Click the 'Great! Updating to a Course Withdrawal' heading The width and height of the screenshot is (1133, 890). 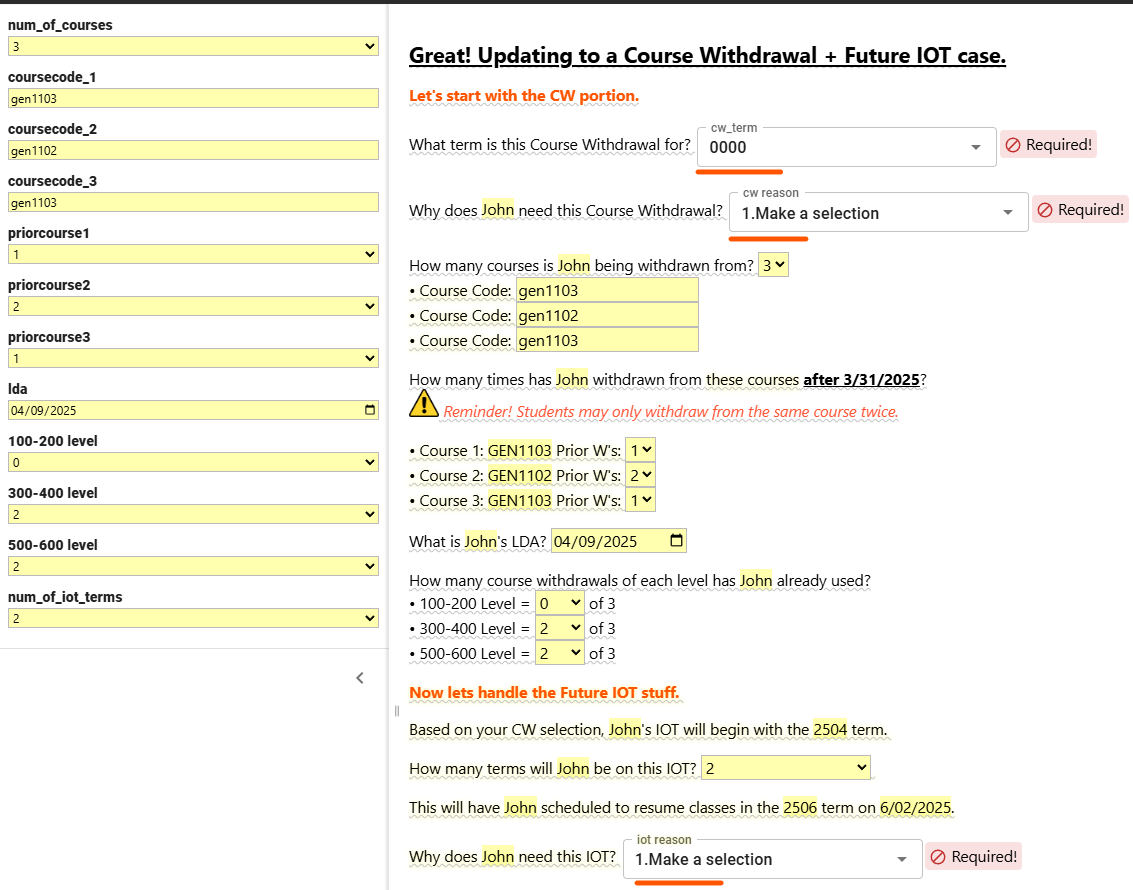[x=707, y=56]
